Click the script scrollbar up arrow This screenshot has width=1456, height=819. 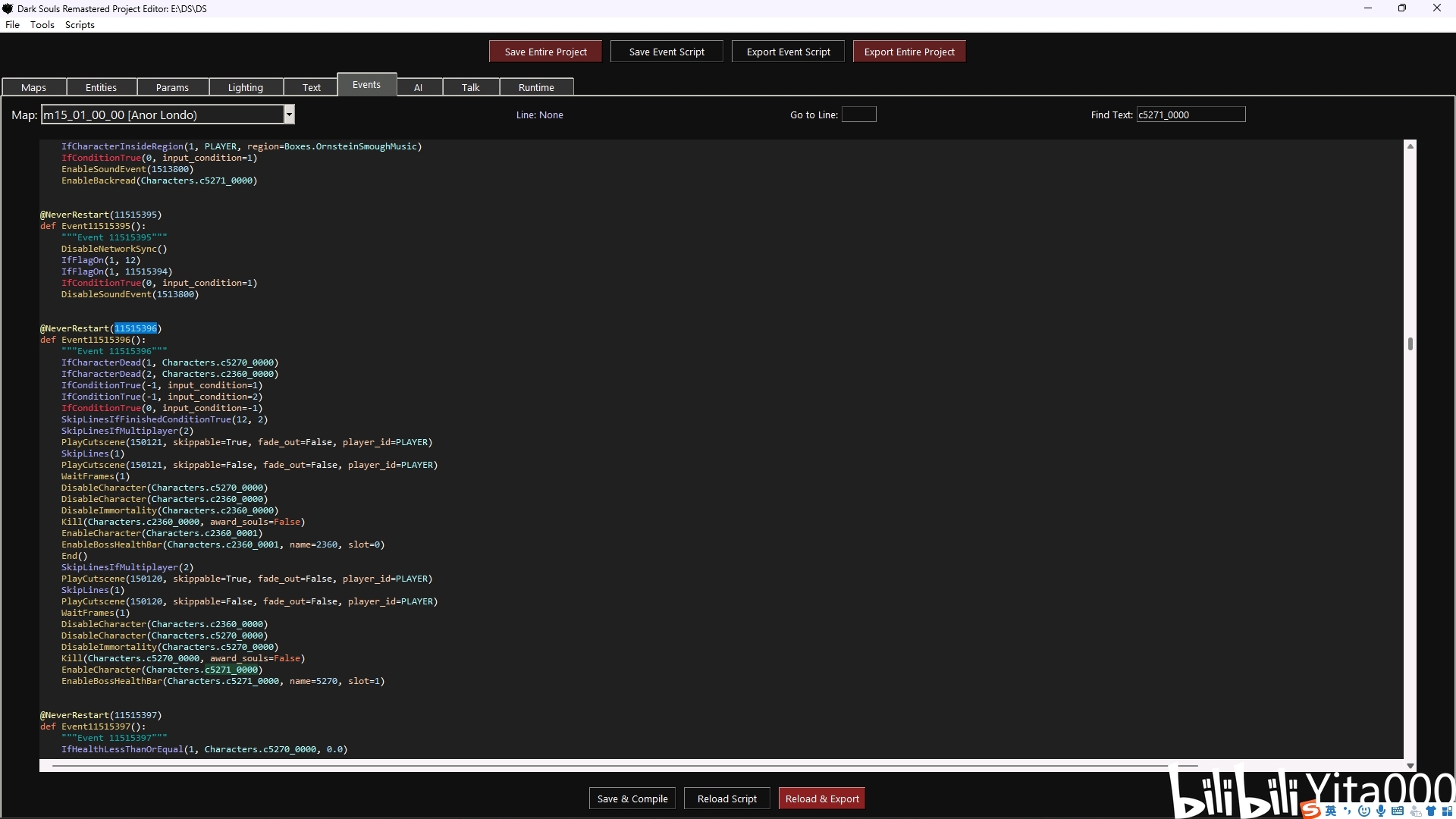pyautogui.click(x=1410, y=146)
